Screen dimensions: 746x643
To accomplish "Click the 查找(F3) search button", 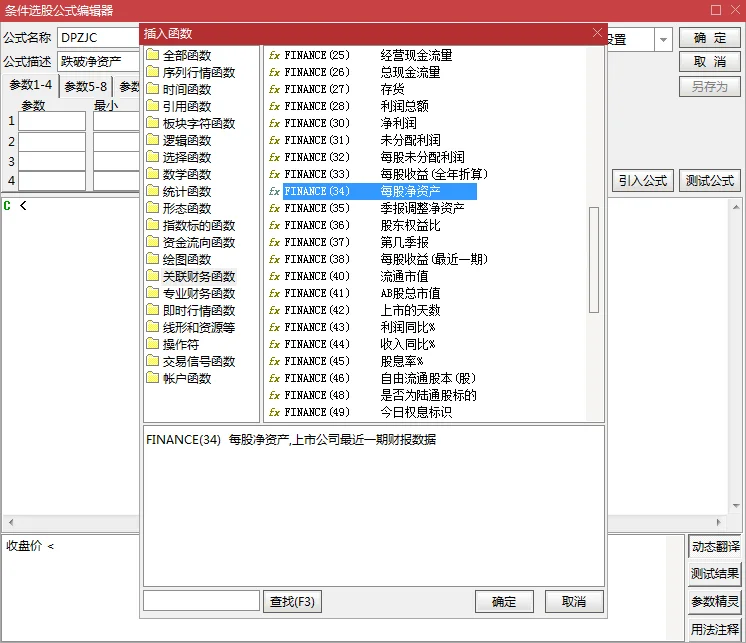I will (x=292, y=602).
